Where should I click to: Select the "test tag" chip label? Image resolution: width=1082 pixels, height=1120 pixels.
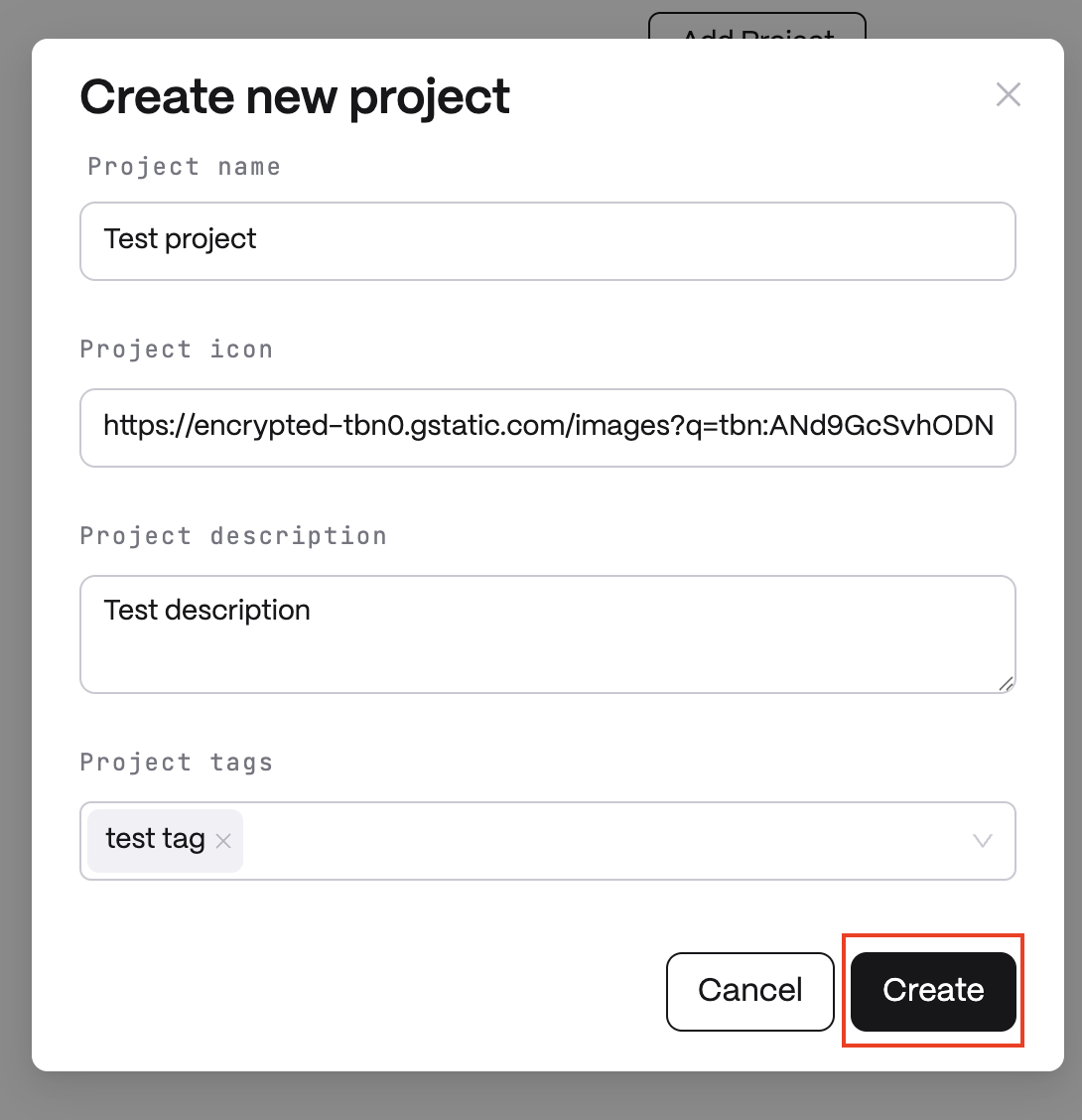click(155, 839)
